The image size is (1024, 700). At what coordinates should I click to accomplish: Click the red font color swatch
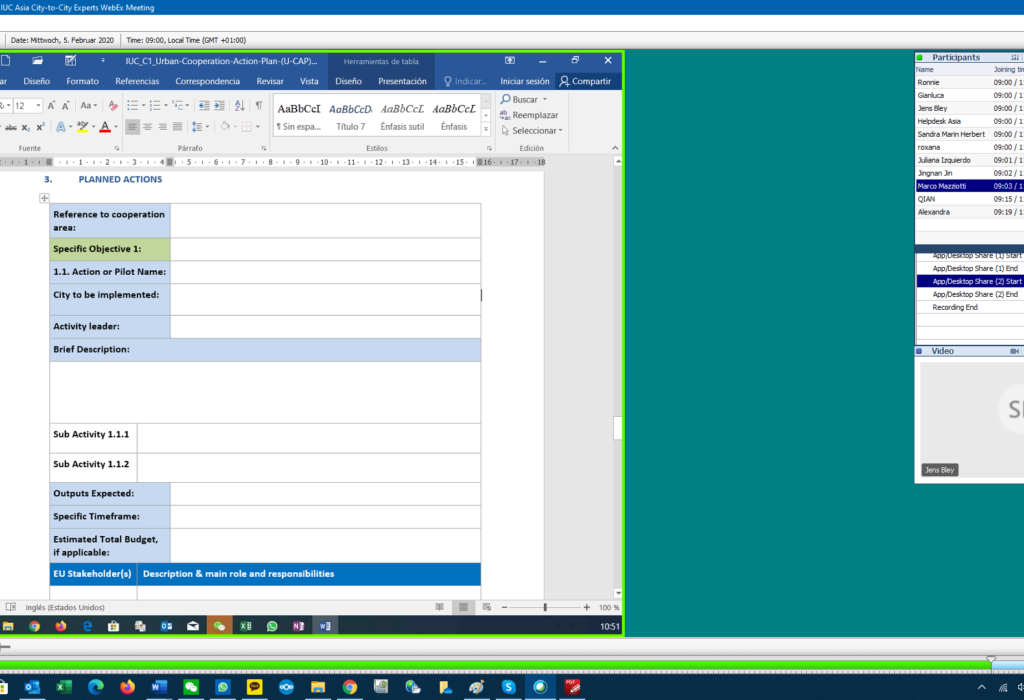105,127
